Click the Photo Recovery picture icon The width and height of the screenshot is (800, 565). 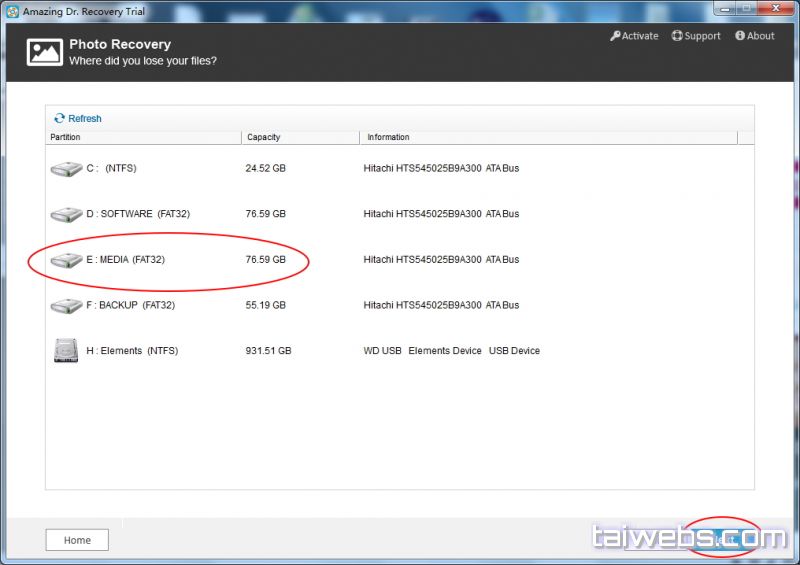(x=44, y=52)
